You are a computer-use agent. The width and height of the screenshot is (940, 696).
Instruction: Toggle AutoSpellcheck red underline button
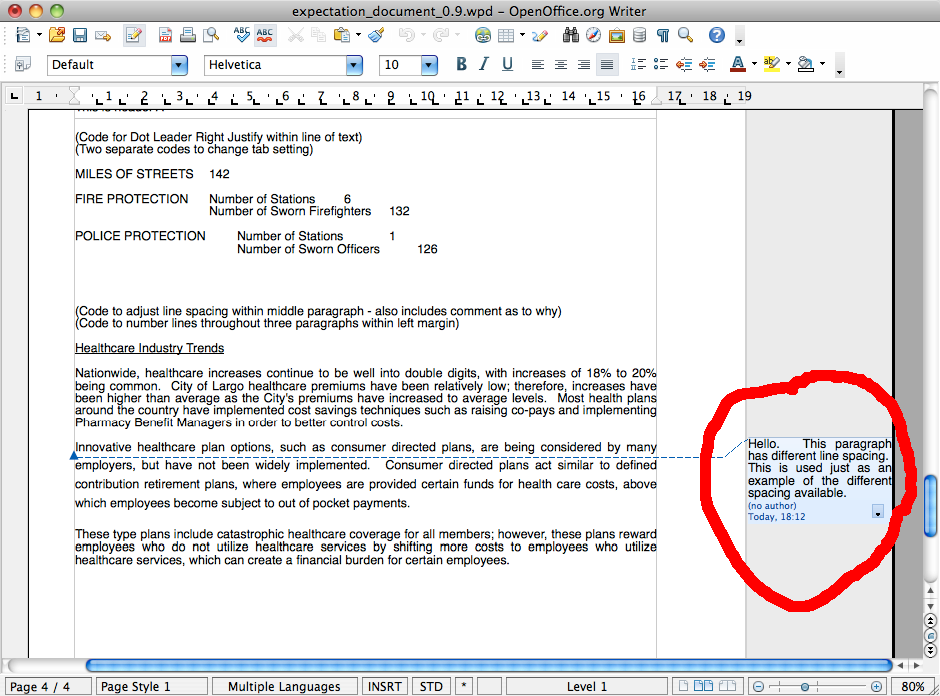[x=265, y=36]
